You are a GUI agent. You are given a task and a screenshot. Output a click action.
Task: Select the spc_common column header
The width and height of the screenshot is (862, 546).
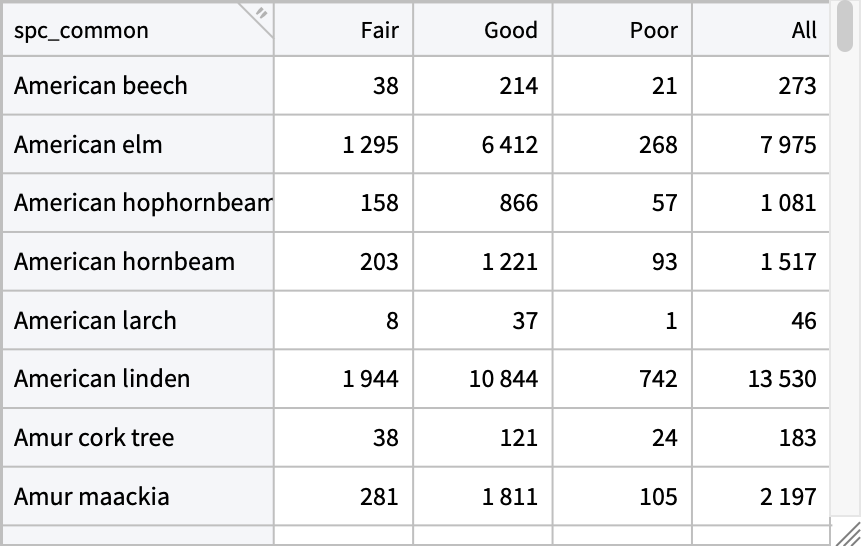click(x=82, y=30)
